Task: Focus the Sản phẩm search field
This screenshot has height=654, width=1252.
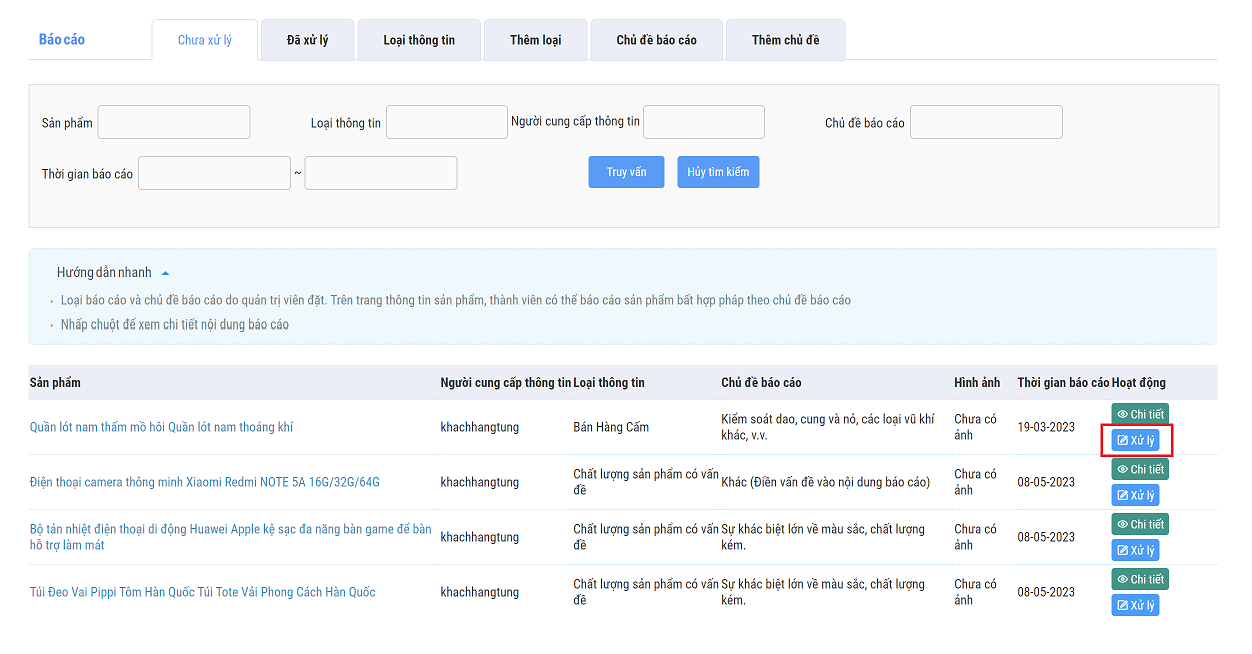Action: pos(174,122)
